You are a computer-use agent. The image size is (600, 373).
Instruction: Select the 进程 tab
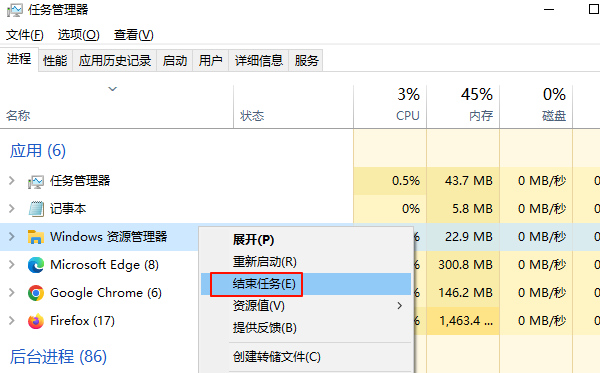tap(19, 59)
